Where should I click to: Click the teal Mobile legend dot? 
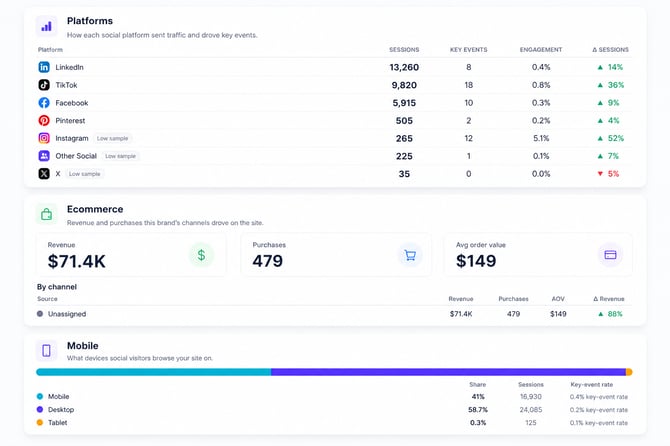(40, 396)
